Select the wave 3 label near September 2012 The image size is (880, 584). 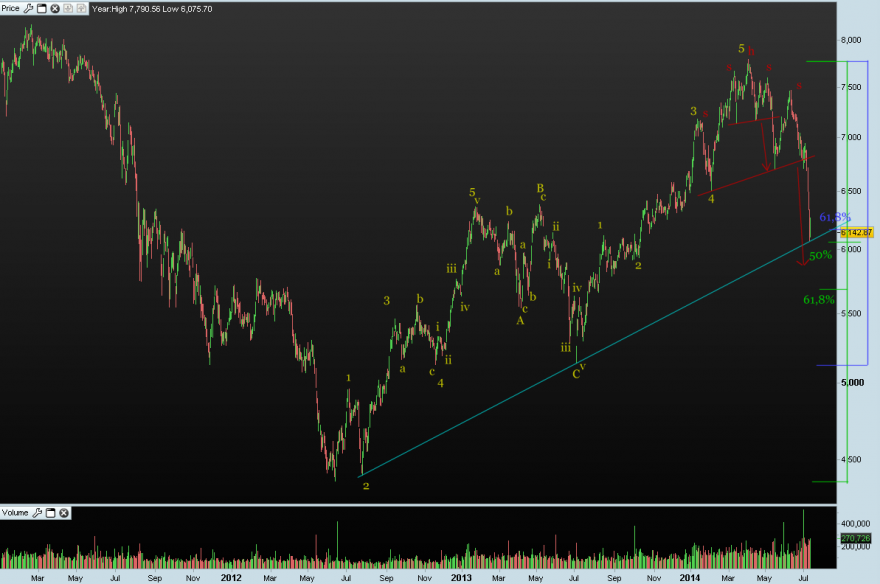point(387,301)
